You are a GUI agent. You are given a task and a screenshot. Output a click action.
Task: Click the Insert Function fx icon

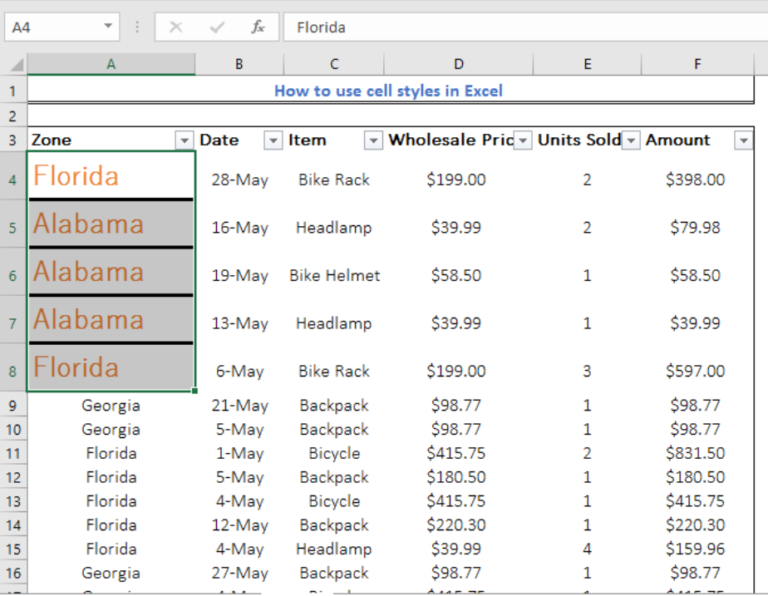[x=258, y=27]
